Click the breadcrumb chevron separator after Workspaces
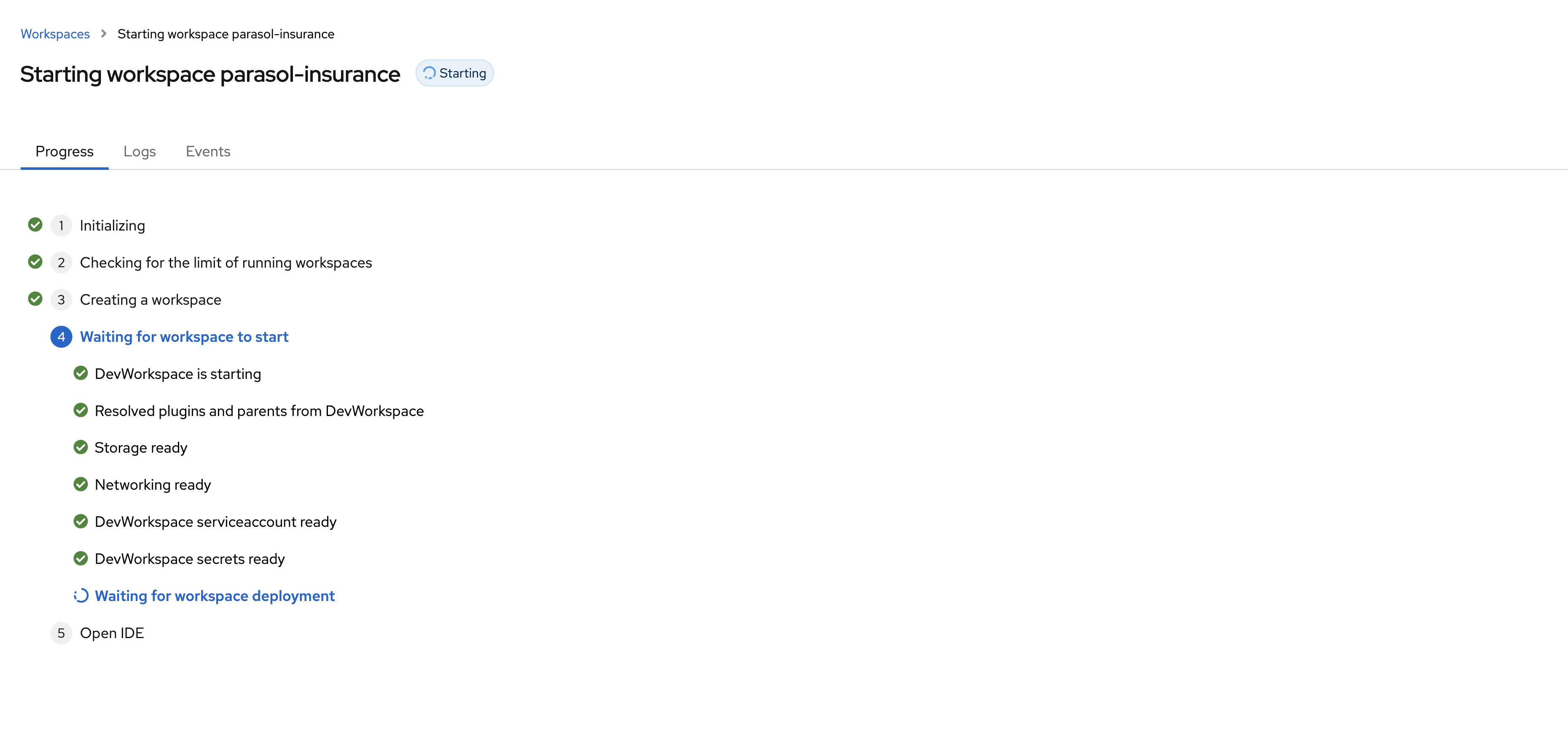The height and width of the screenshot is (746, 1568). click(x=103, y=33)
